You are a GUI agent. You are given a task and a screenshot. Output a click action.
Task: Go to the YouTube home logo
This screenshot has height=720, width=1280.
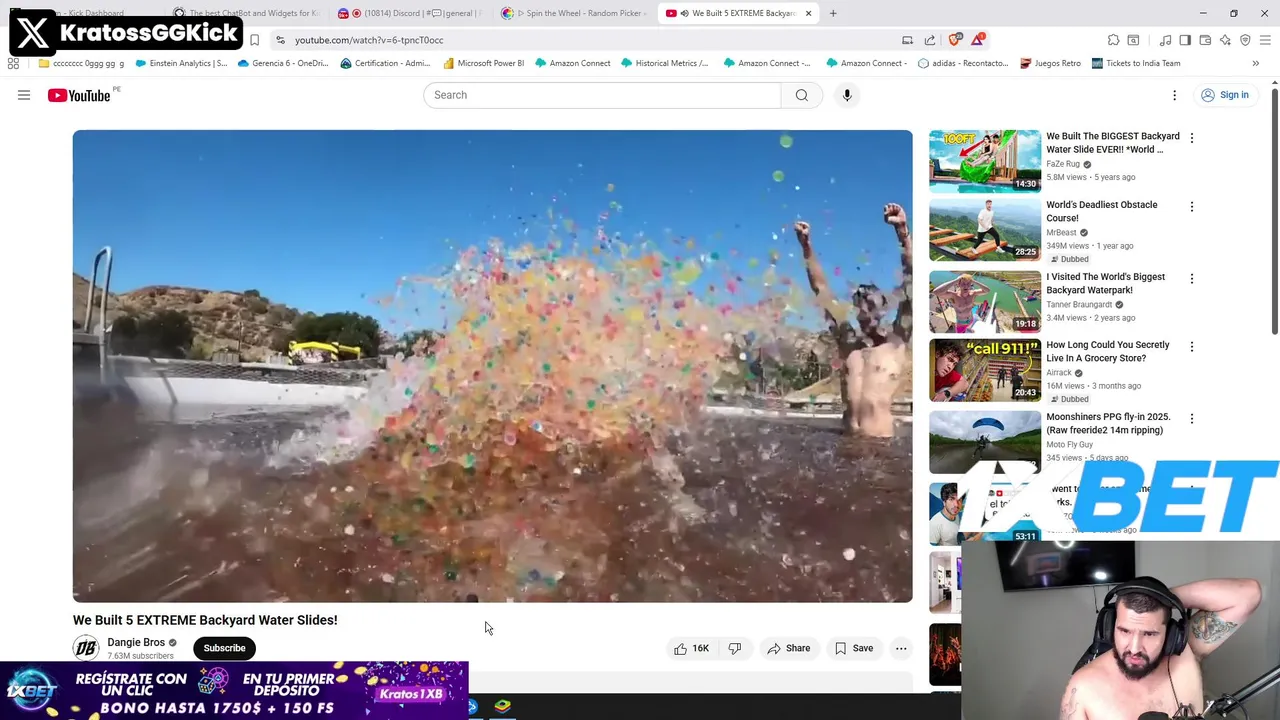point(79,95)
